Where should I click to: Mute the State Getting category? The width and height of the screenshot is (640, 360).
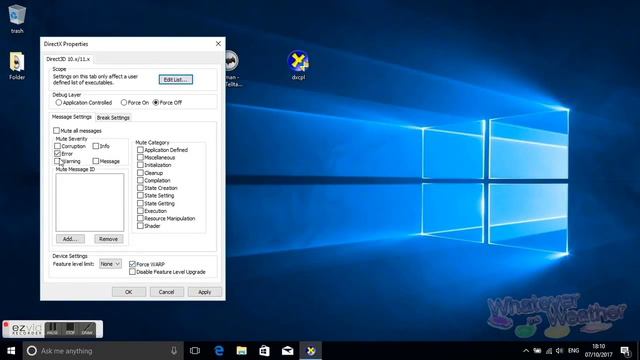click(140, 203)
